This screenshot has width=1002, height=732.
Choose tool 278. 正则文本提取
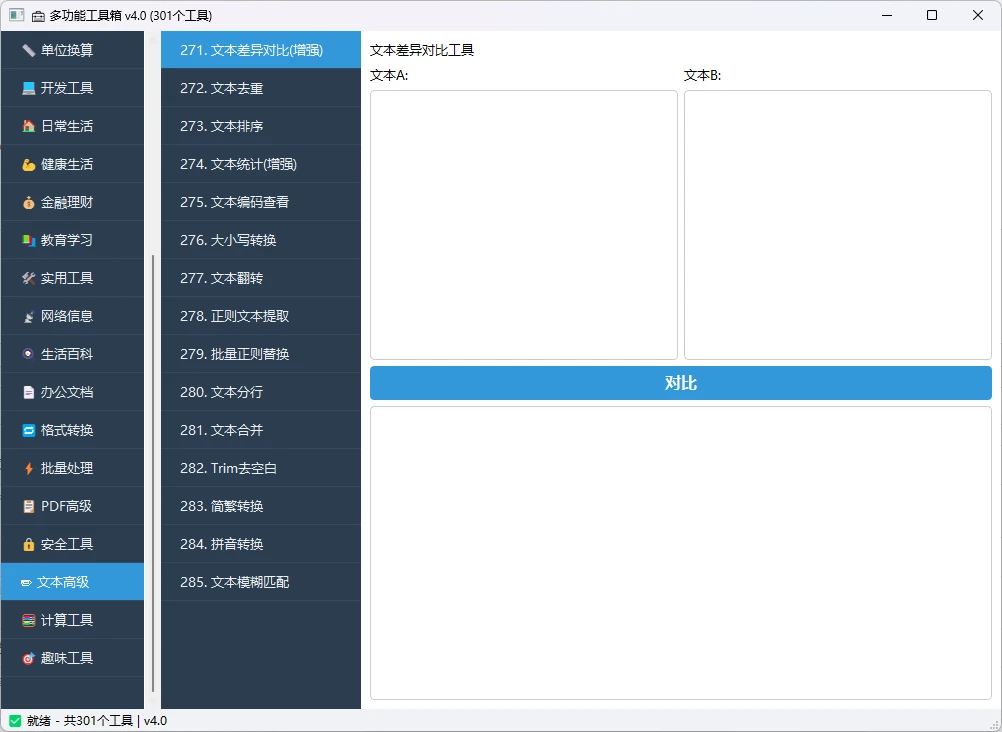tap(261, 316)
